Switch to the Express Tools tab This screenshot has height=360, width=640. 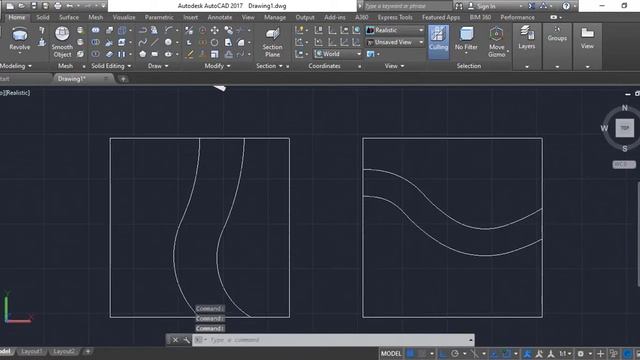click(395, 17)
